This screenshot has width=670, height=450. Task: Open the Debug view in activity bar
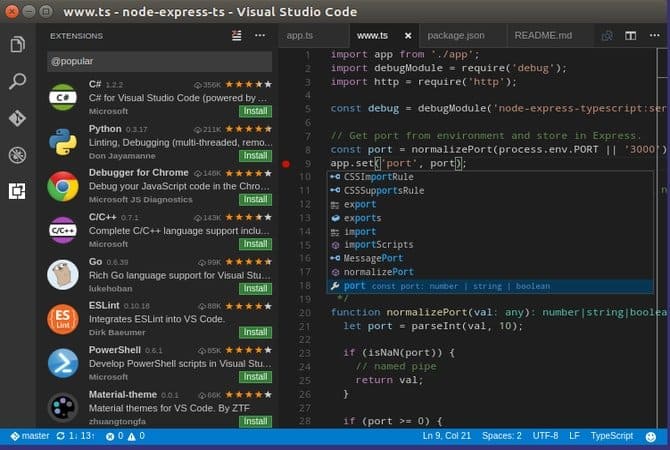pyautogui.click(x=18, y=155)
